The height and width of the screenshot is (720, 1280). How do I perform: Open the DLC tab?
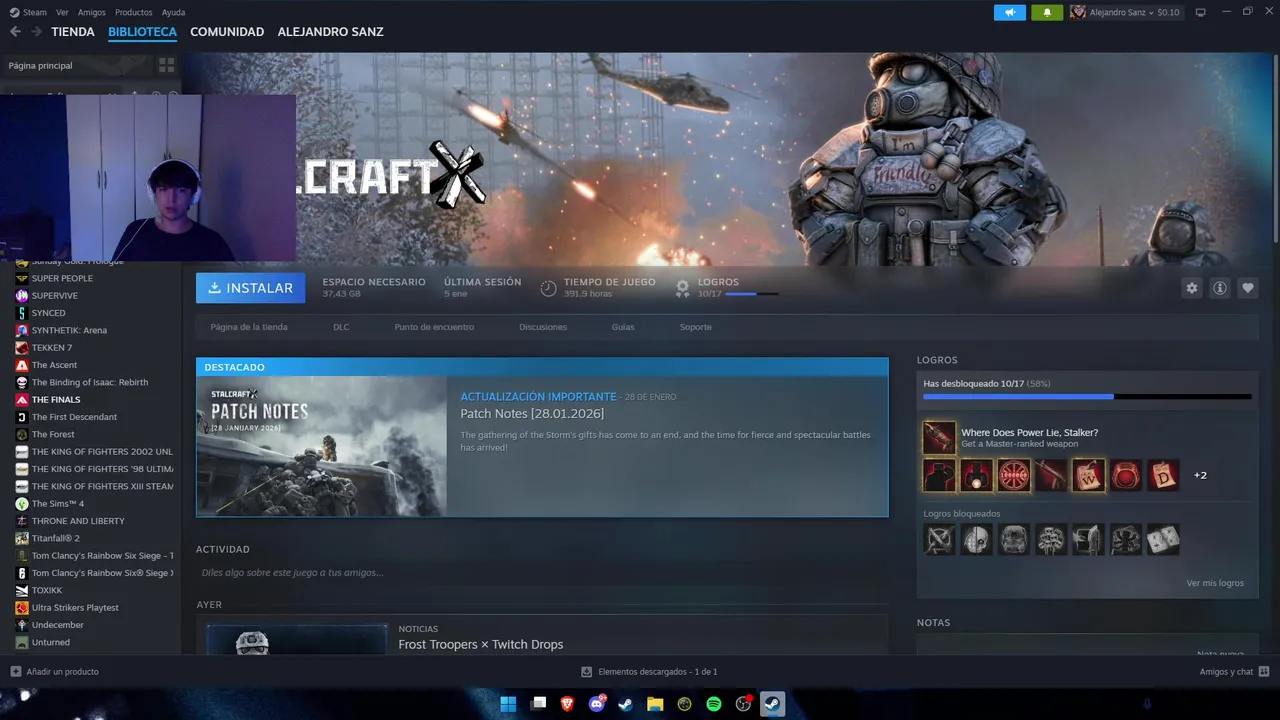tap(341, 327)
